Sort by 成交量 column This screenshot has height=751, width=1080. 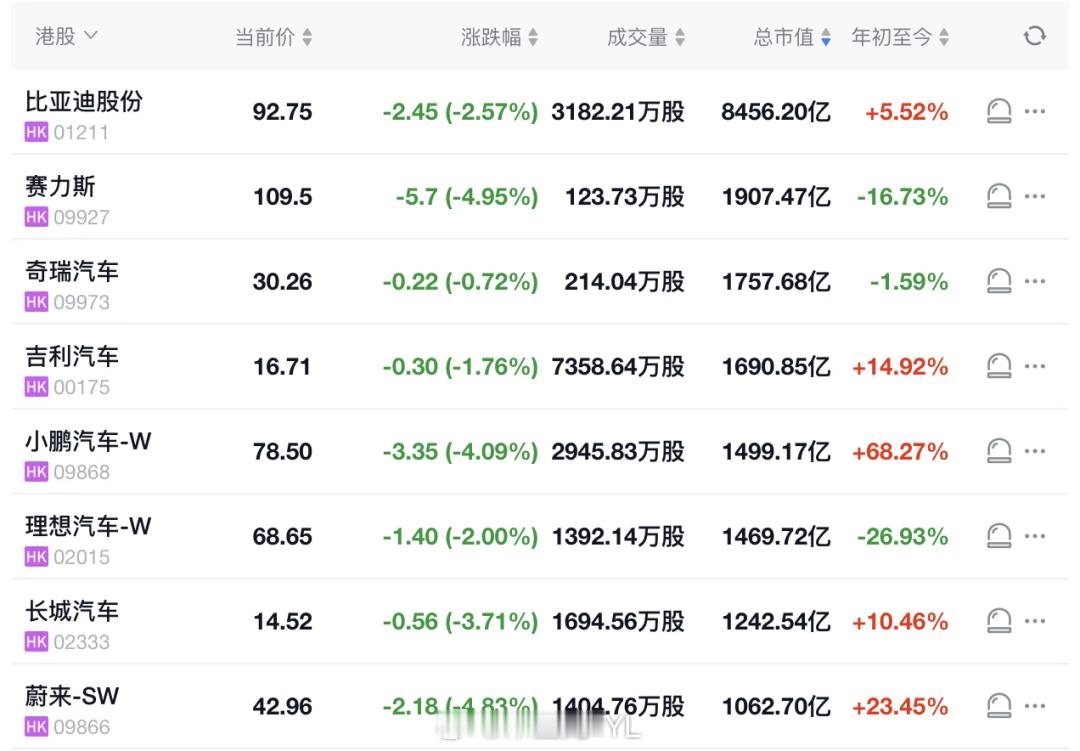point(646,37)
